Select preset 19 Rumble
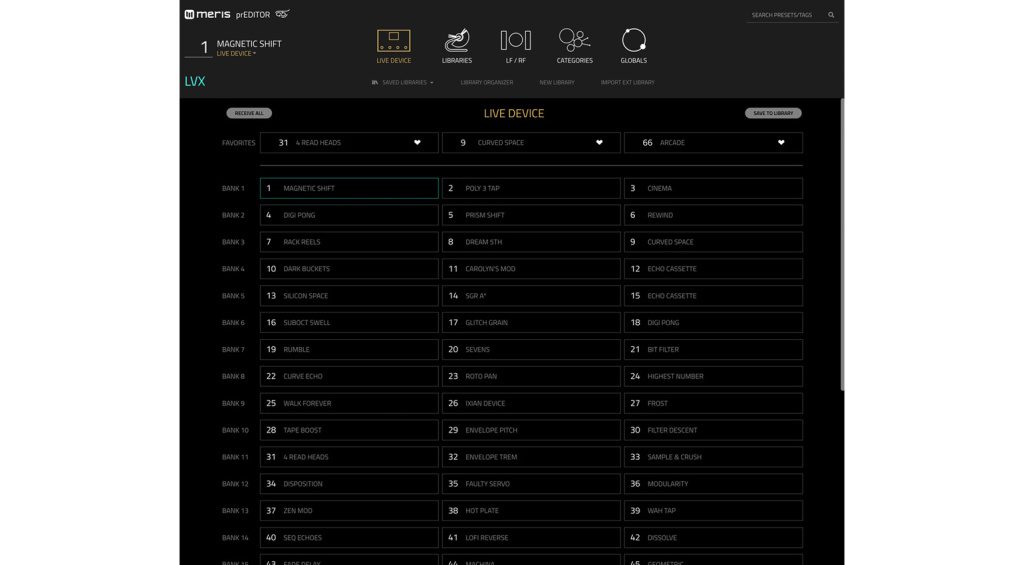Screen dimensions: 1024x565 tap(349, 349)
